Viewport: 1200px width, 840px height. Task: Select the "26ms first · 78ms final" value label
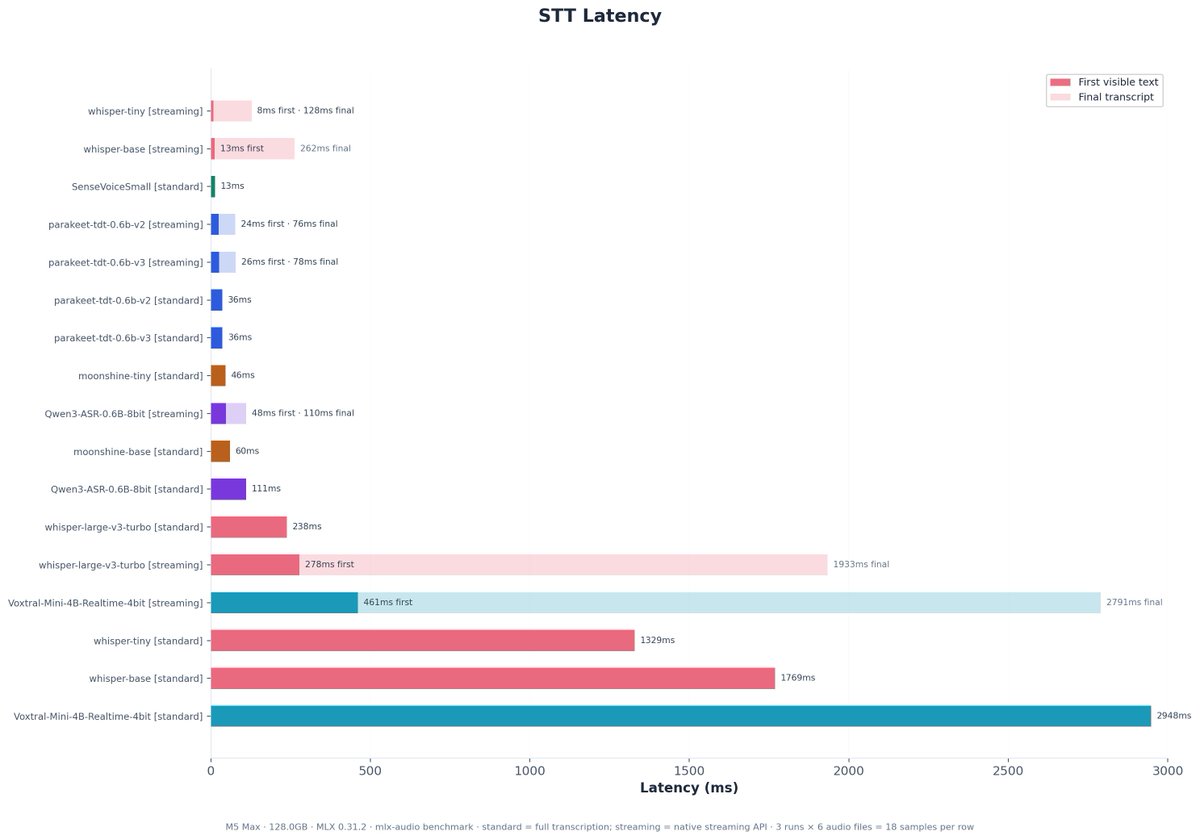[x=289, y=262]
